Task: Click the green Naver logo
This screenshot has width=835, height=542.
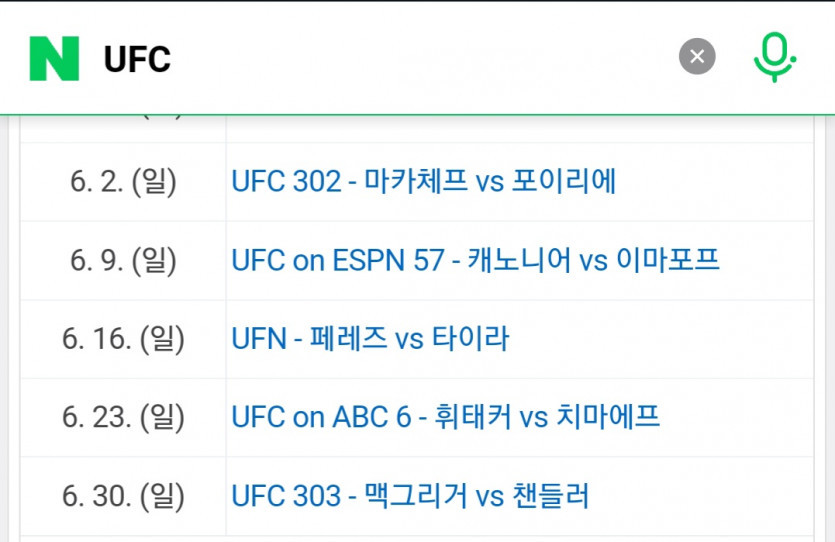Action: [54, 58]
